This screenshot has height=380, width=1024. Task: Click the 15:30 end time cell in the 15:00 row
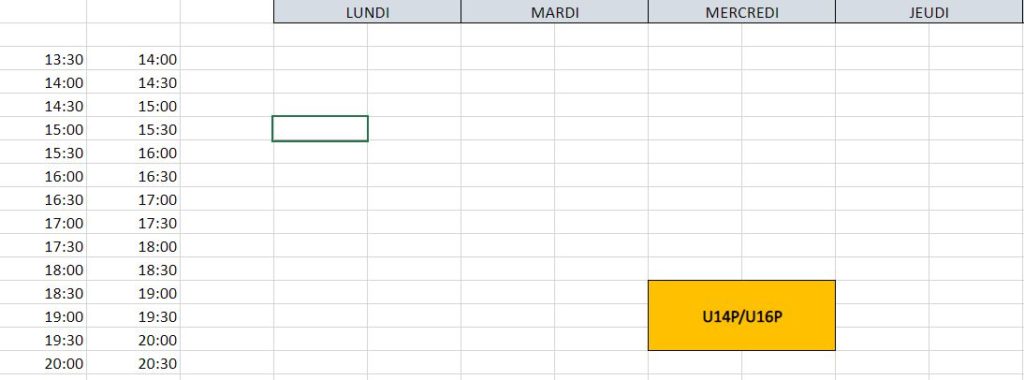click(133, 130)
